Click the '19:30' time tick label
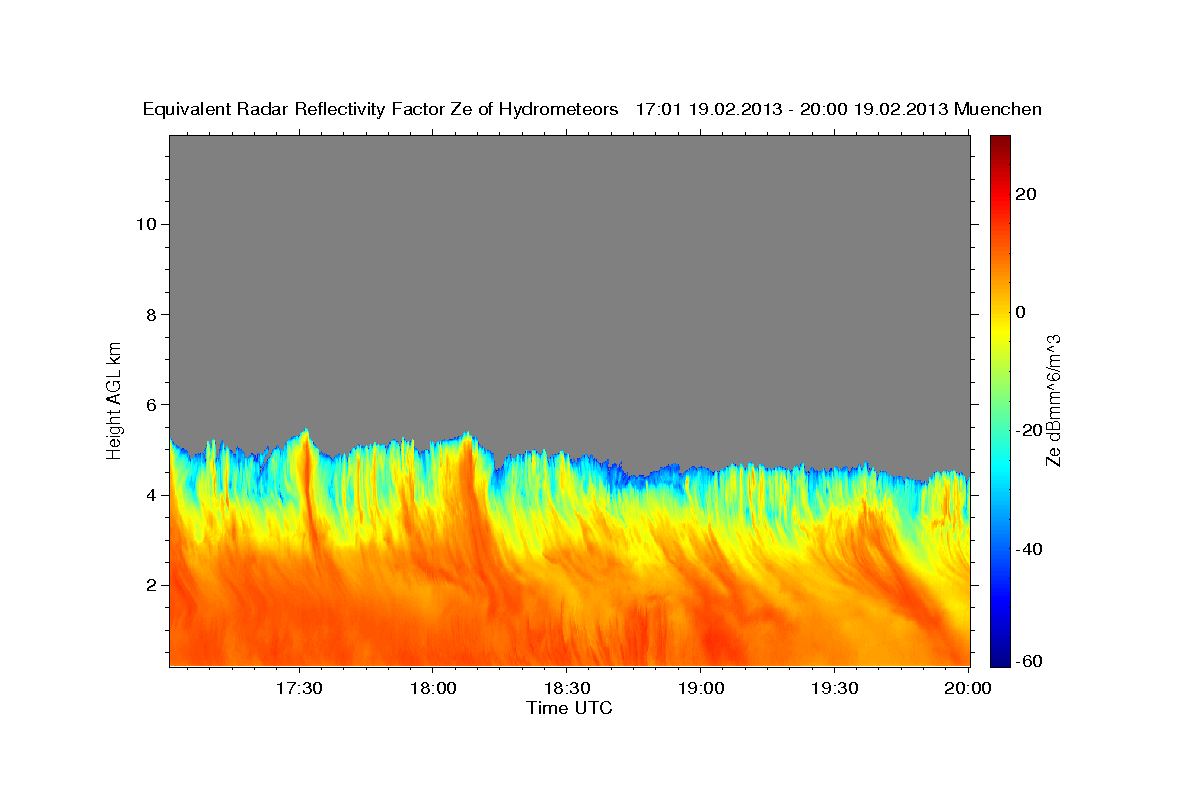The image size is (1200, 800). pos(834,689)
